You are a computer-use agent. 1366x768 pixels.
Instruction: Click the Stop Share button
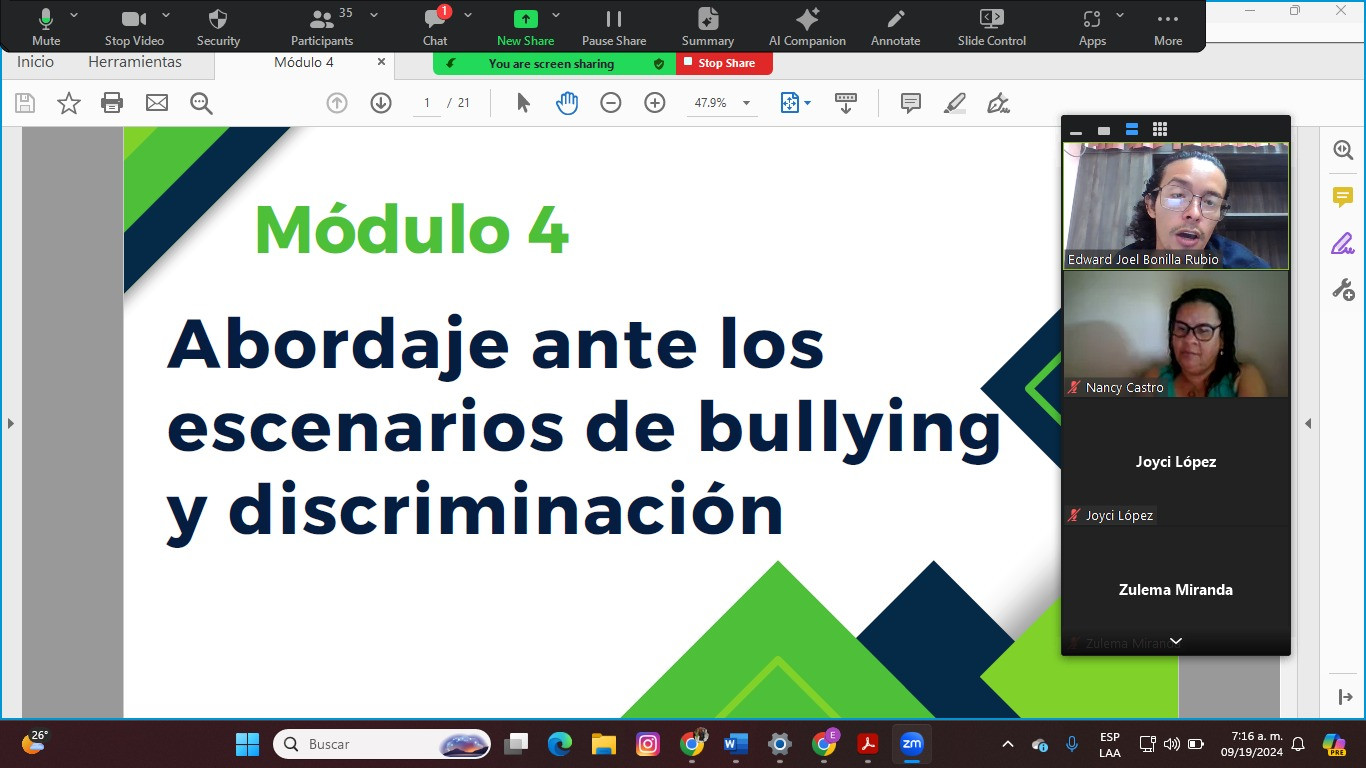click(x=725, y=63)
